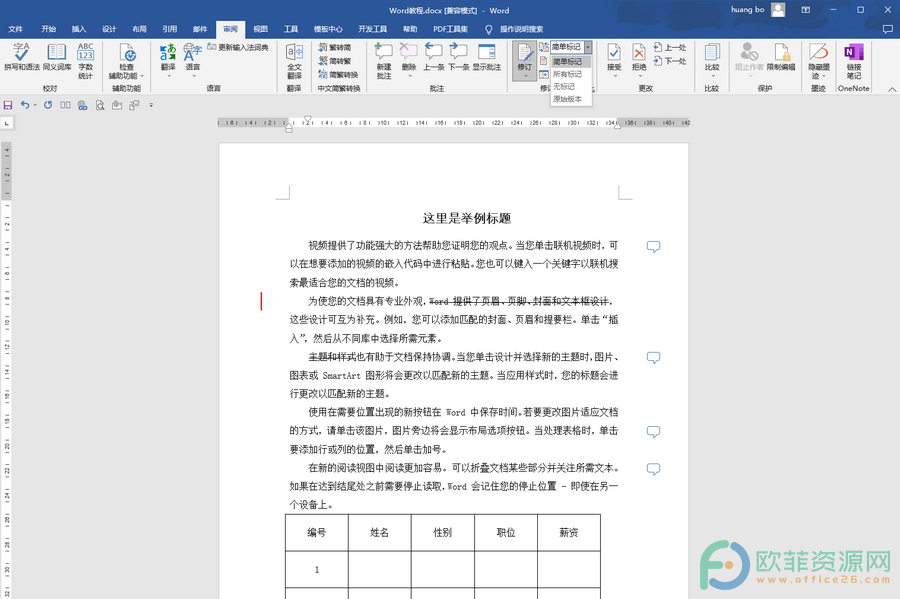This screenshot has height=599, width=900.
Task: Undo last action
Action: [x=25, y=105]
